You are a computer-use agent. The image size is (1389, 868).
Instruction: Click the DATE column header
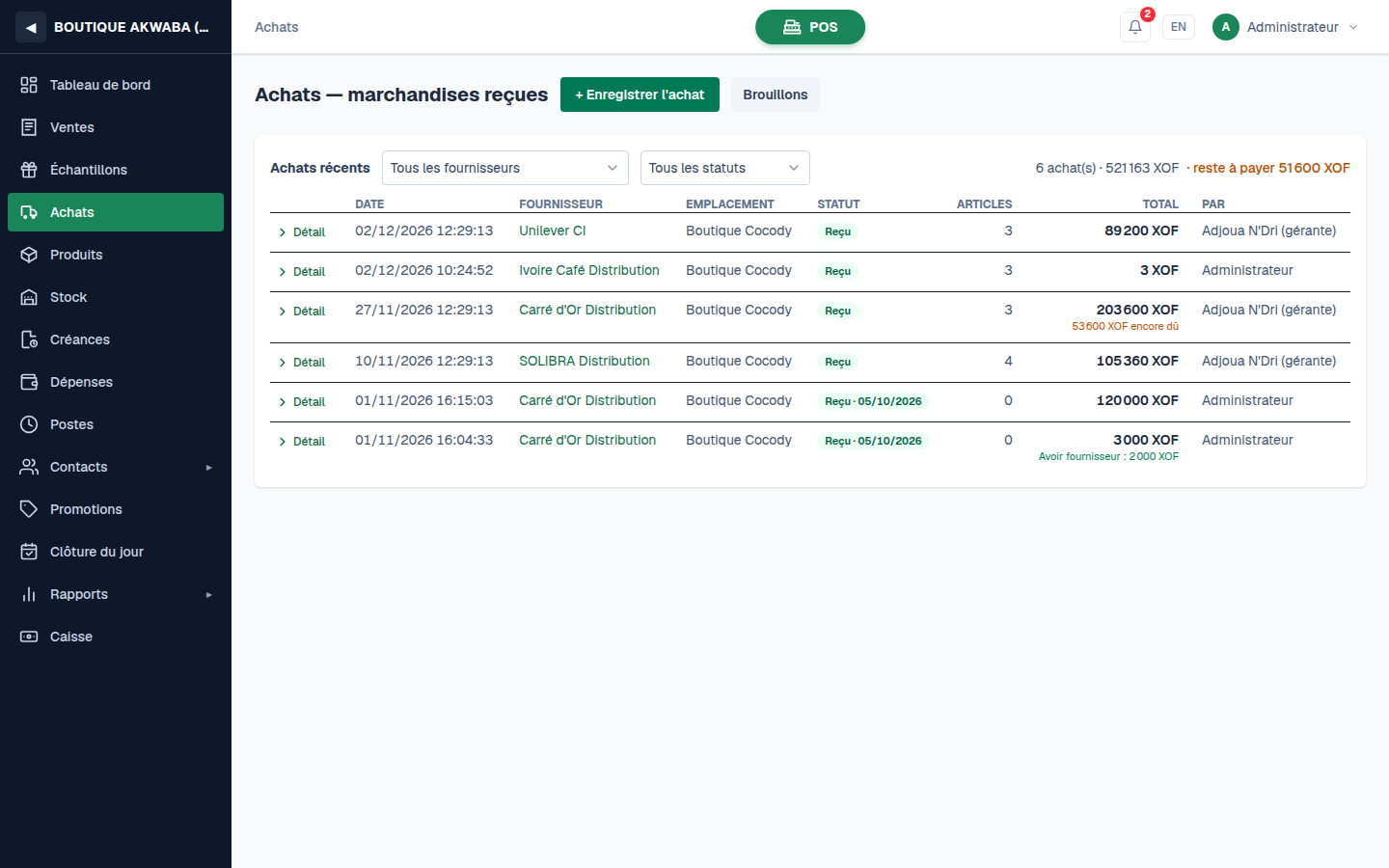(x=369, y=204)
